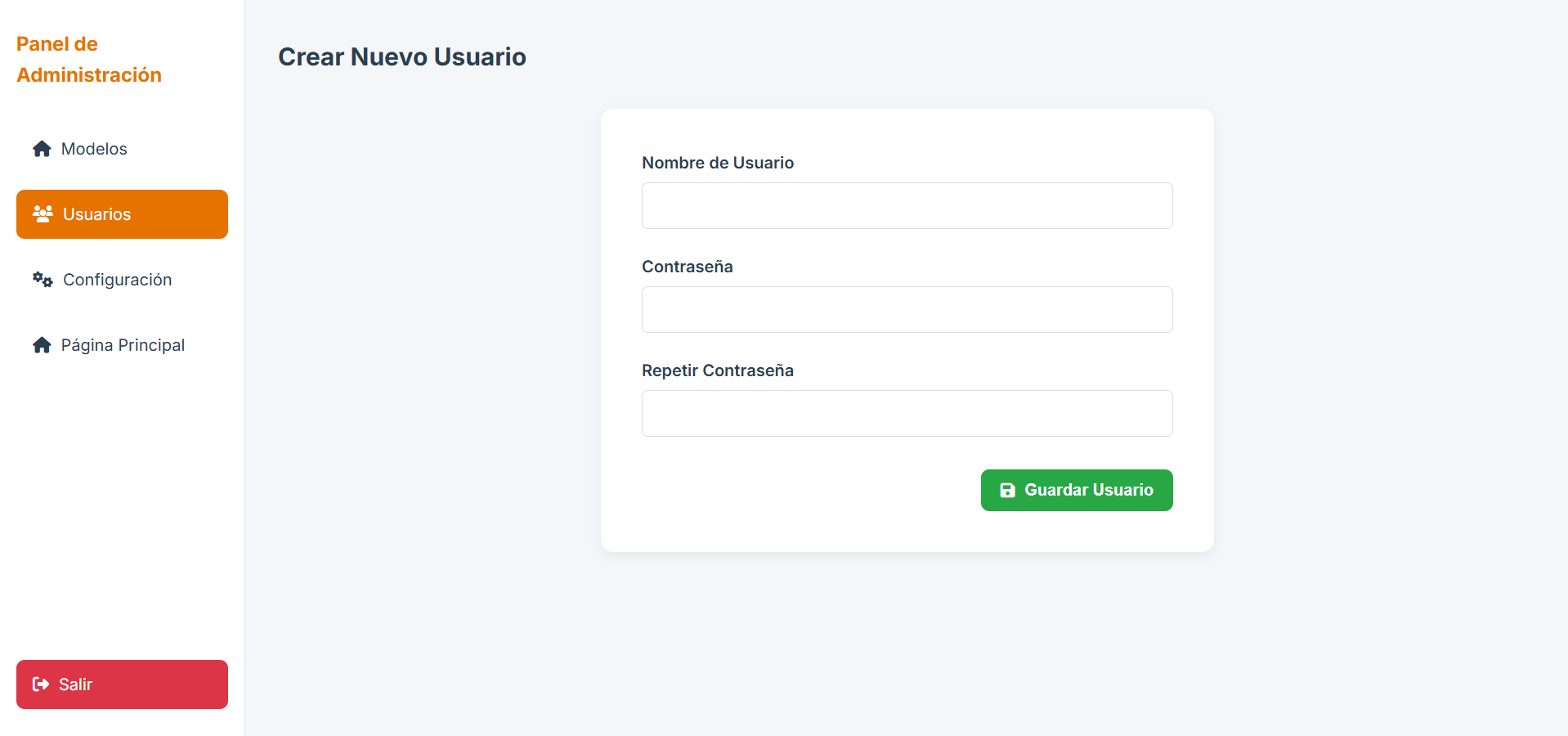Submit form with Guardar Usuario text
Screen dimensions: 1568x736
(1088, 490)
